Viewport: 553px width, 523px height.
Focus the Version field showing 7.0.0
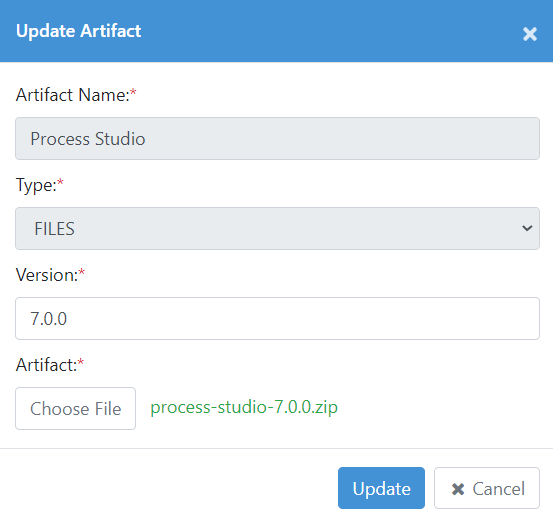[277, 318]
